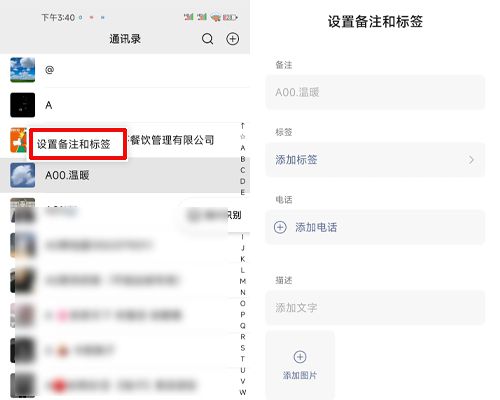Open the @ contact's sky avatar
This screenshot has width=500, height=400.
(22, 70)
